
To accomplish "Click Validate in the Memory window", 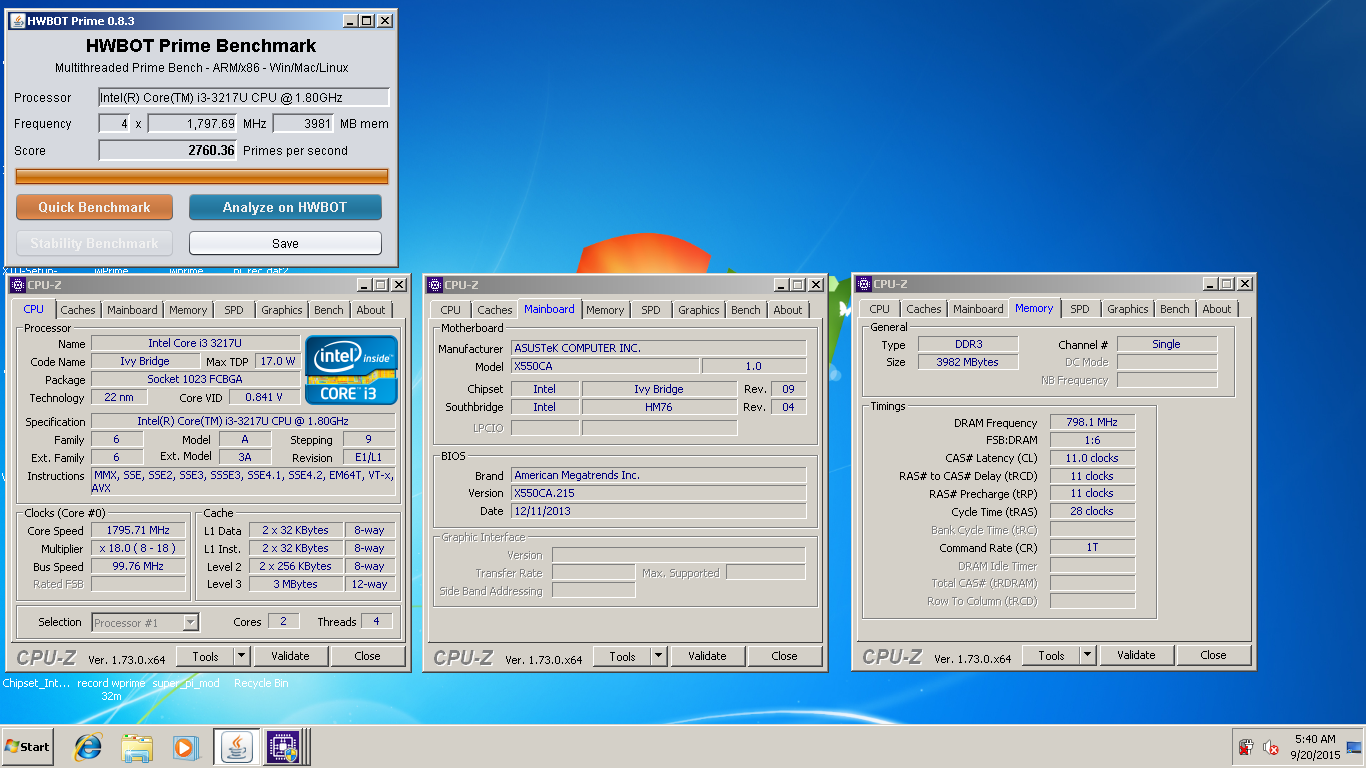I will tap(1136, 655).
